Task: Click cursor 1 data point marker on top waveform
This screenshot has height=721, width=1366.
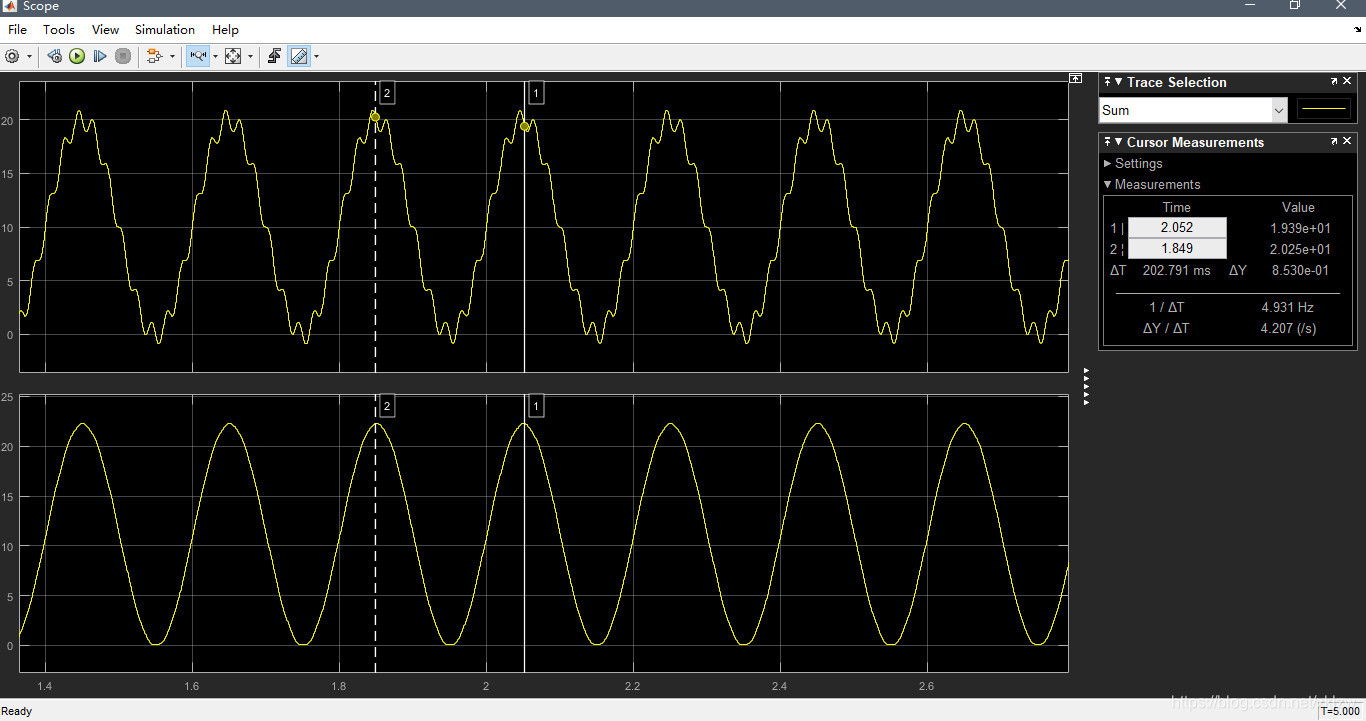Action: point(525,126)
